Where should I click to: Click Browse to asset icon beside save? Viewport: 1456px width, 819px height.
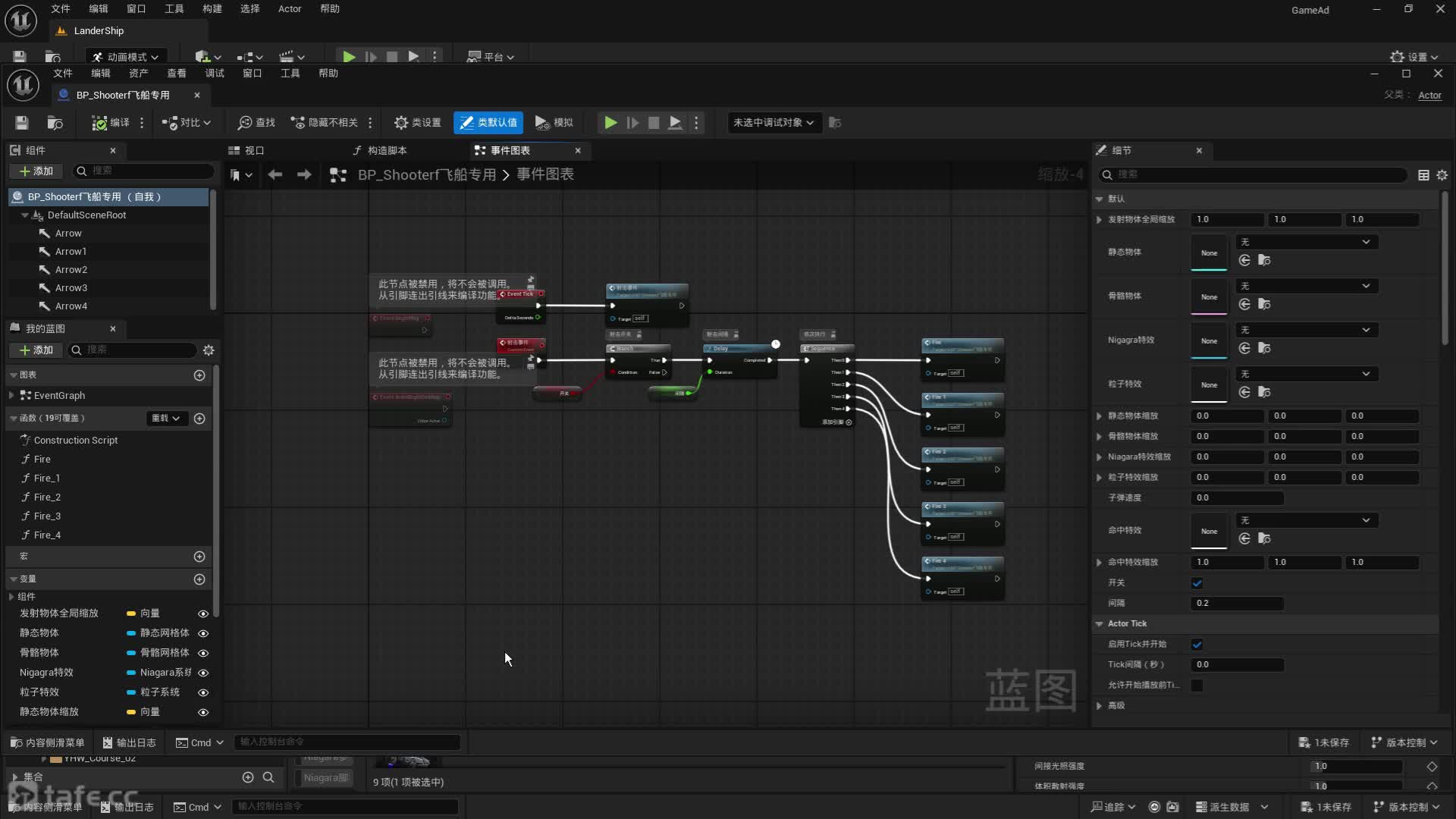point(55,123)
